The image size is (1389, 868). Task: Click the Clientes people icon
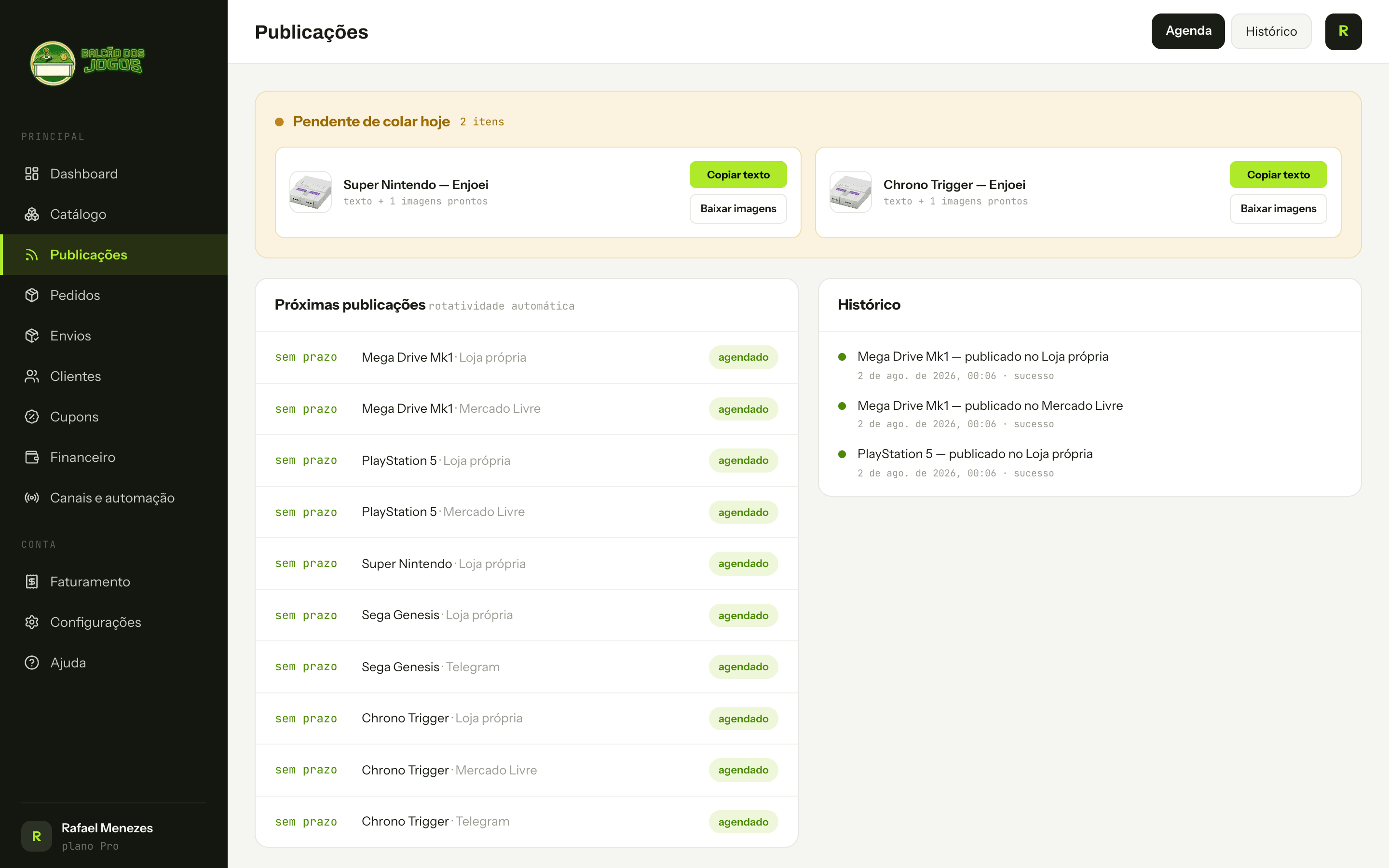[31, 376]
